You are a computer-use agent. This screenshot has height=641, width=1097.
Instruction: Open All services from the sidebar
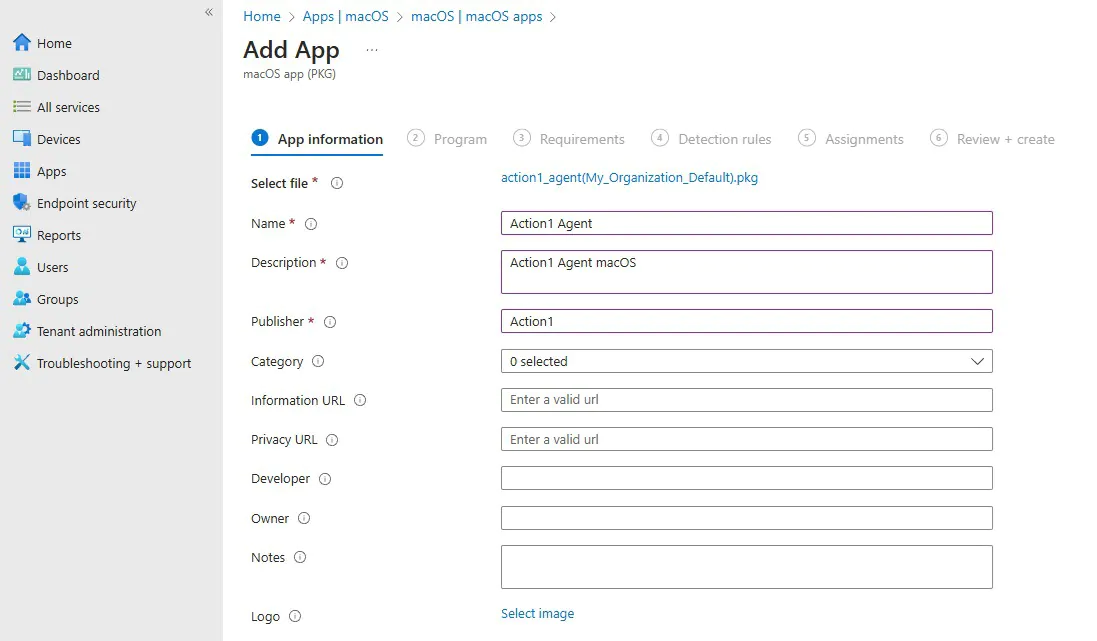coord(21,107)
